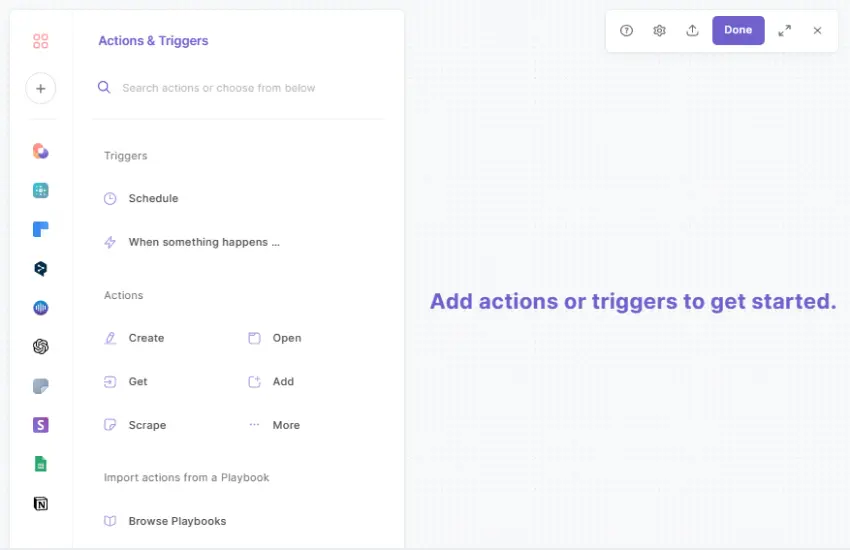Open the OpenAI ChatGPT icon

point(41,346)
